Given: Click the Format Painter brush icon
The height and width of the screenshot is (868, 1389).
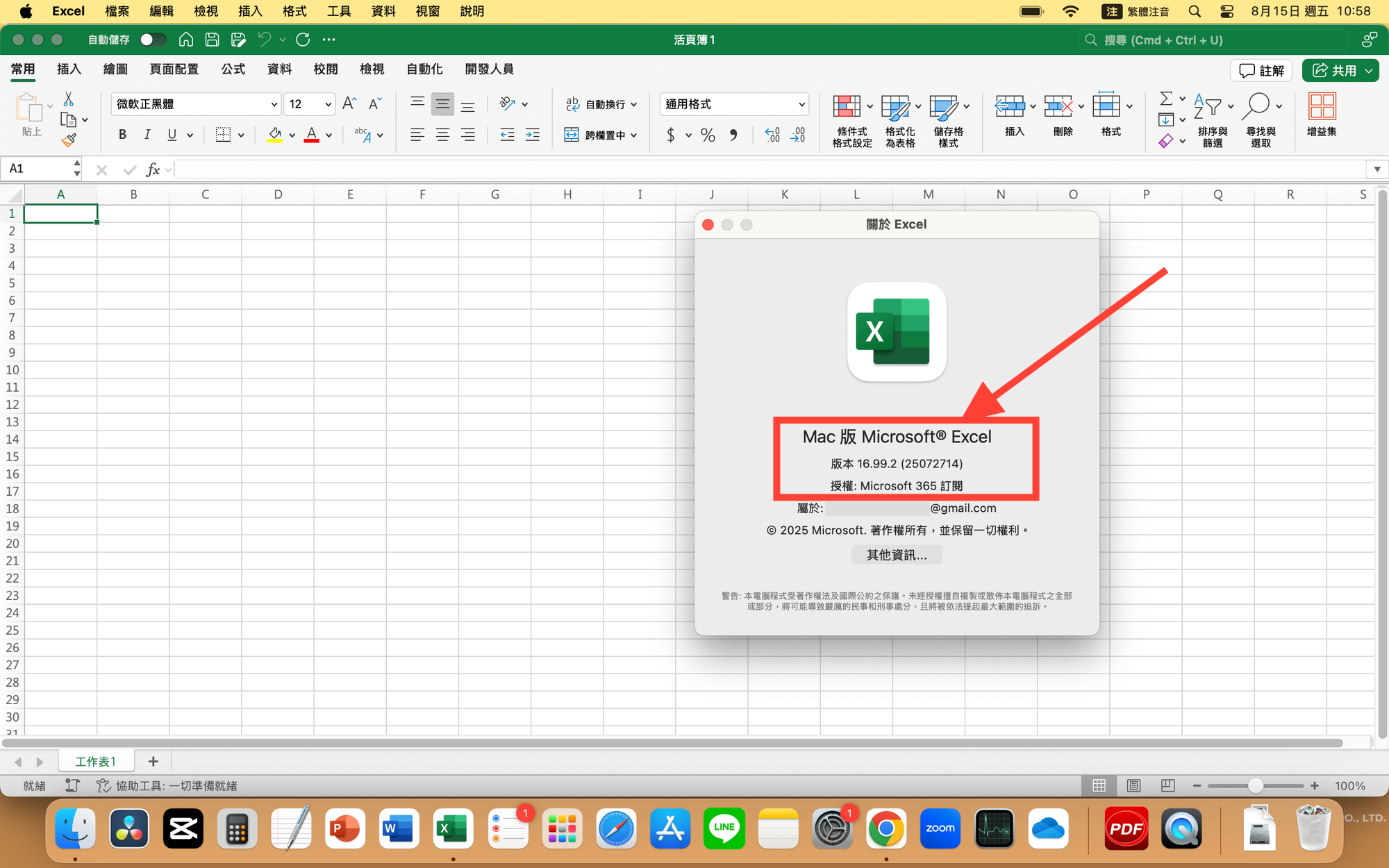Looking at the screenshot, I should (x=68, y=141).
